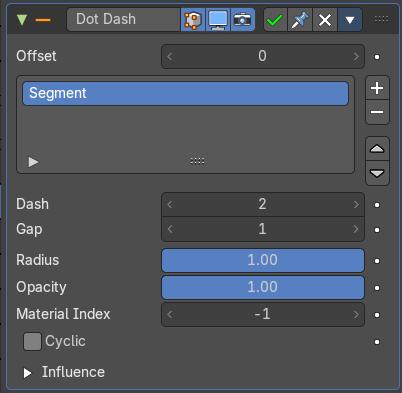Click the segment list resize grip
The width and height of the screenshot is (402, 393).
click(197, 161)
